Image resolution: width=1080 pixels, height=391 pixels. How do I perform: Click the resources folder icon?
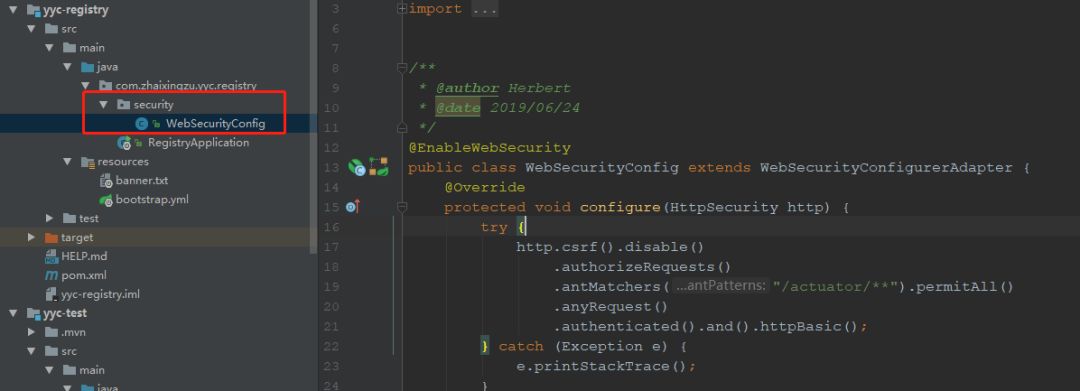[x=87, y=162]
